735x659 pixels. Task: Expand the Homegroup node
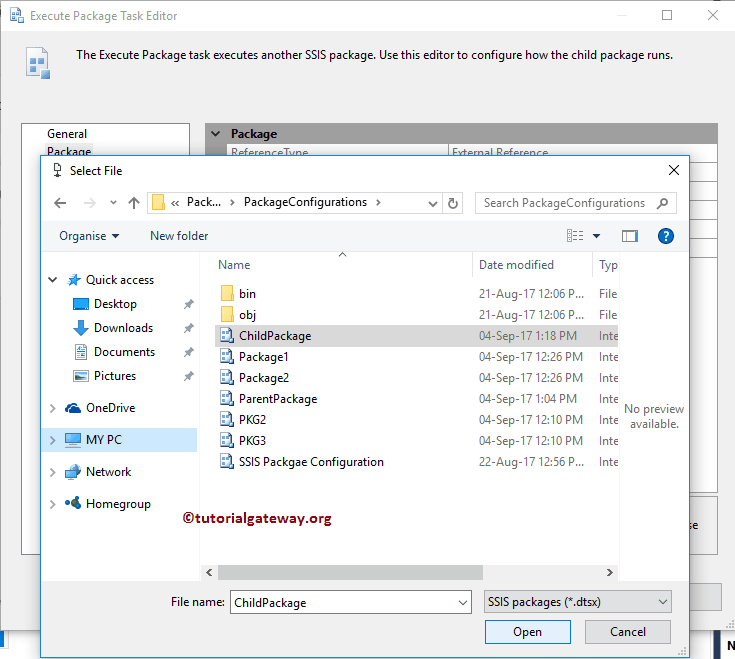[52, 504]
